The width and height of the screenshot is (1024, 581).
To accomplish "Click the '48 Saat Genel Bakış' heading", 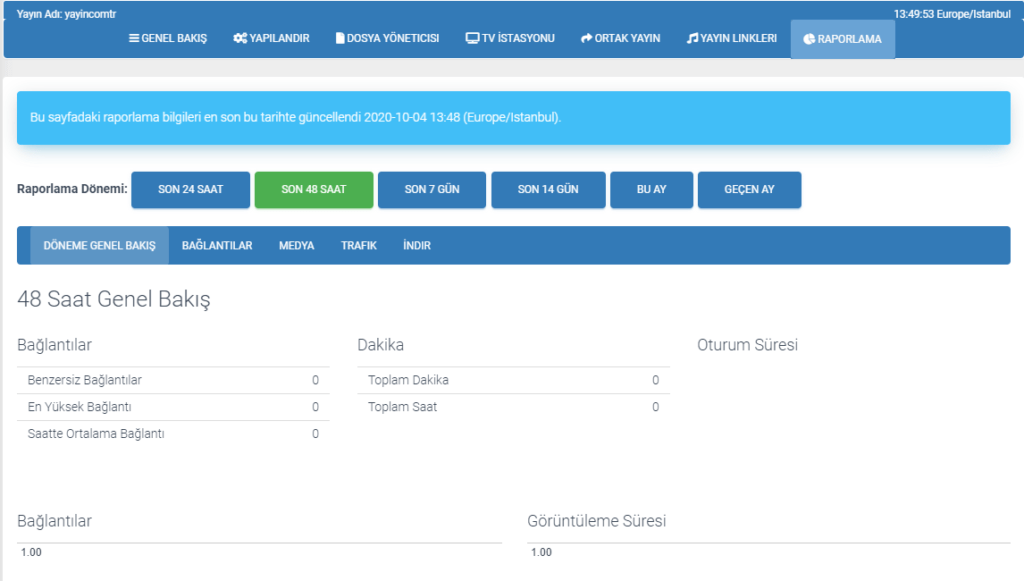I will 114,300.
